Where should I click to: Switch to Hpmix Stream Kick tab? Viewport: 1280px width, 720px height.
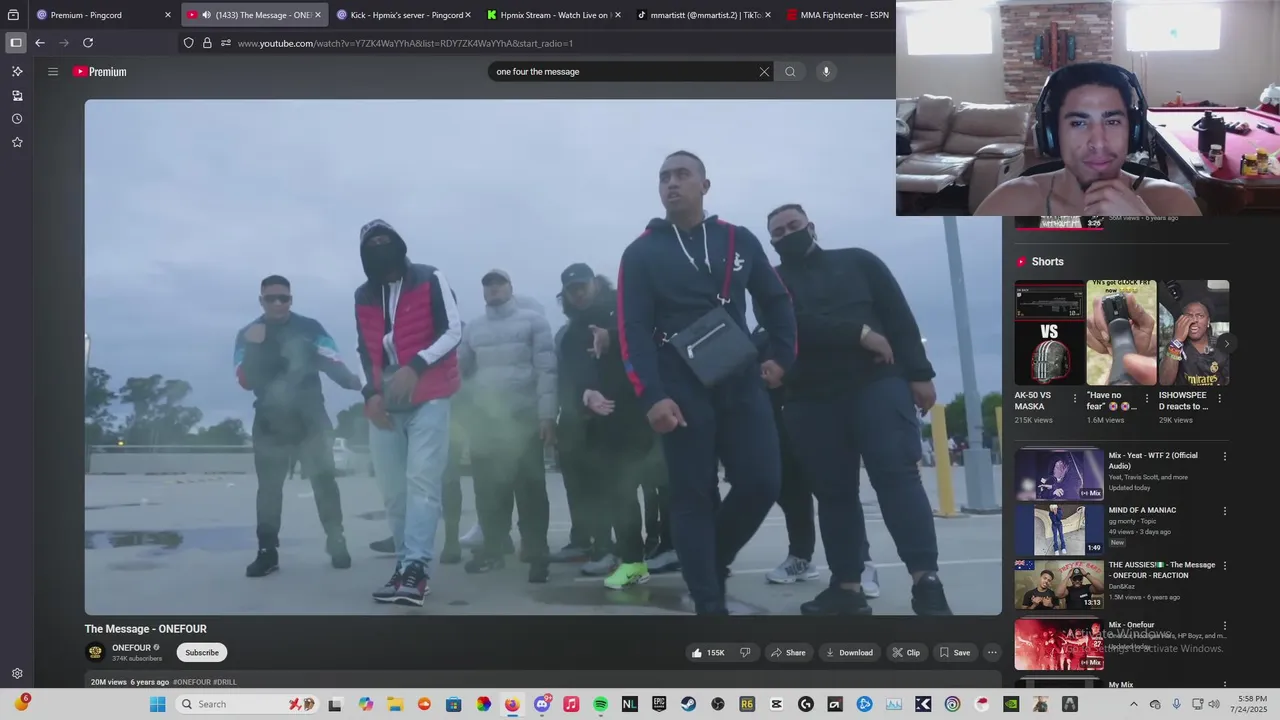click(553, 15)
